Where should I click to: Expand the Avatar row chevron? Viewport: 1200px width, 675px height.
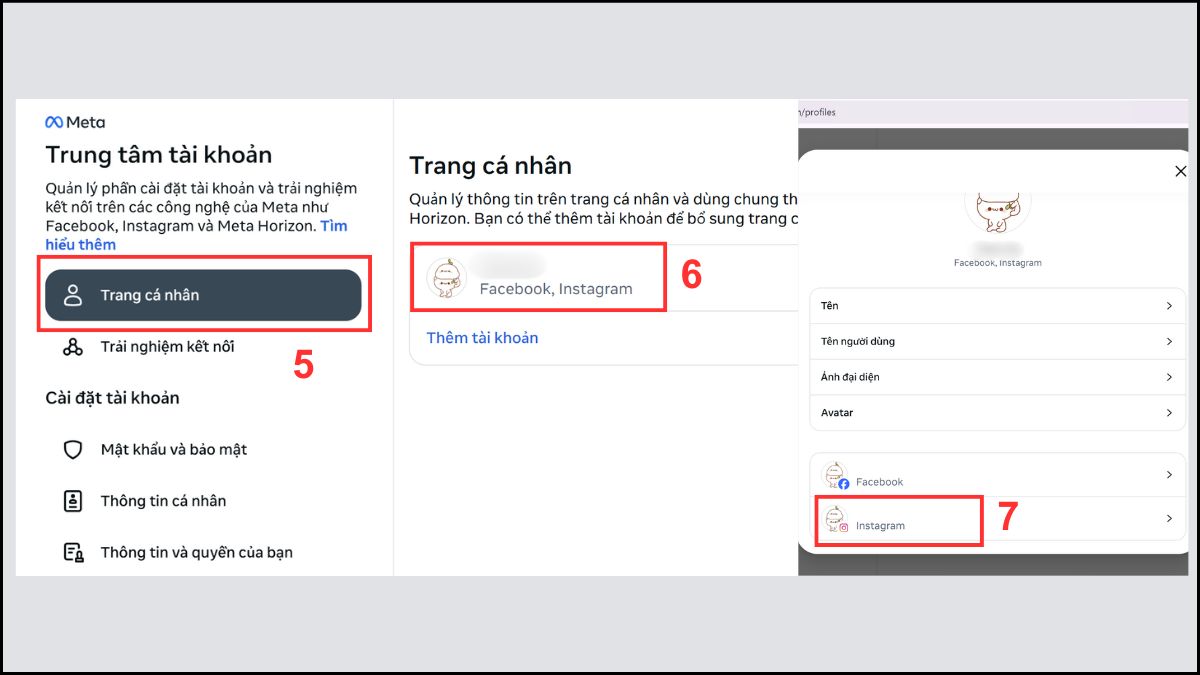coord(1169,412)
